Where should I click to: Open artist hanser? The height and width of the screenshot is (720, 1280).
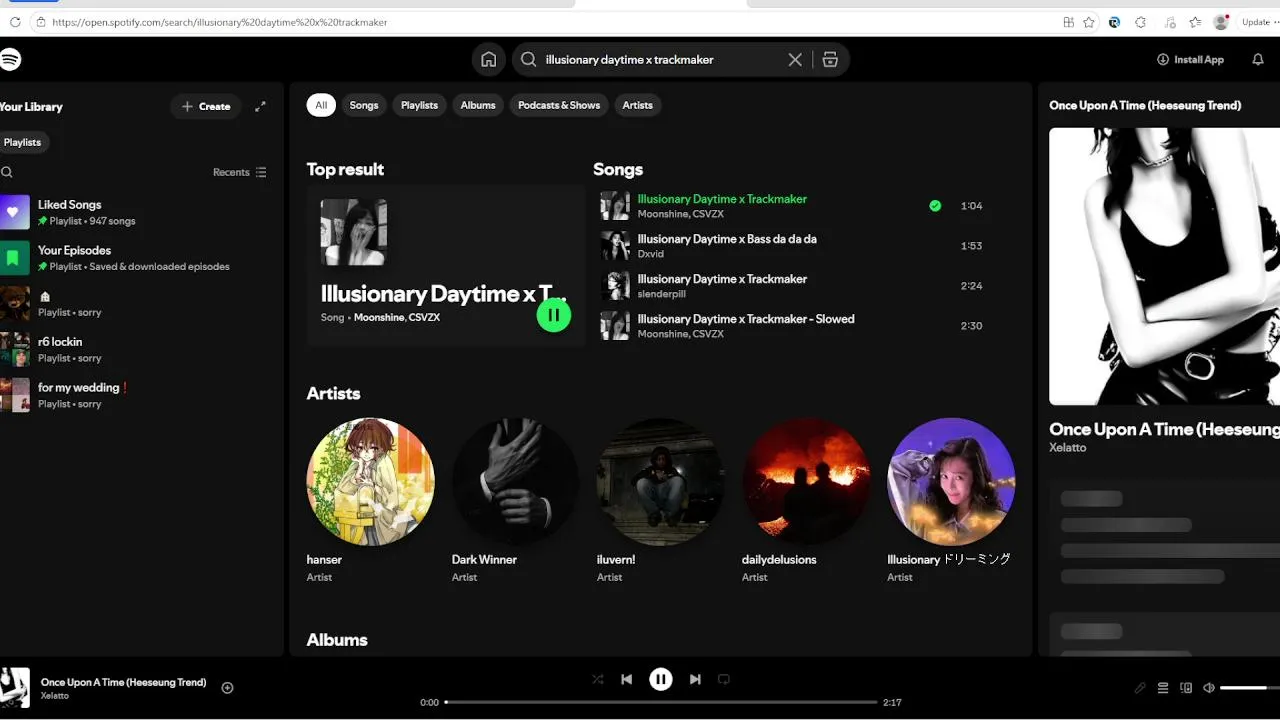tap(370, 500)
